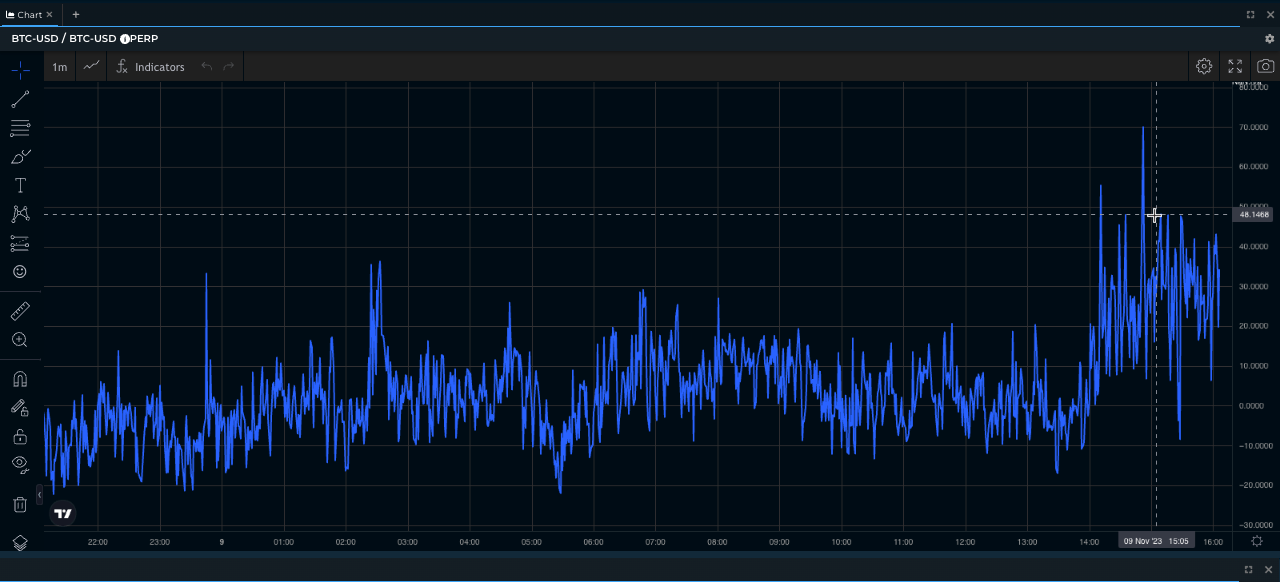Viewport: 1280px width, 582px height.
Task: Open the smiley emoji icons tool
Action: click(x=20, y=272)
